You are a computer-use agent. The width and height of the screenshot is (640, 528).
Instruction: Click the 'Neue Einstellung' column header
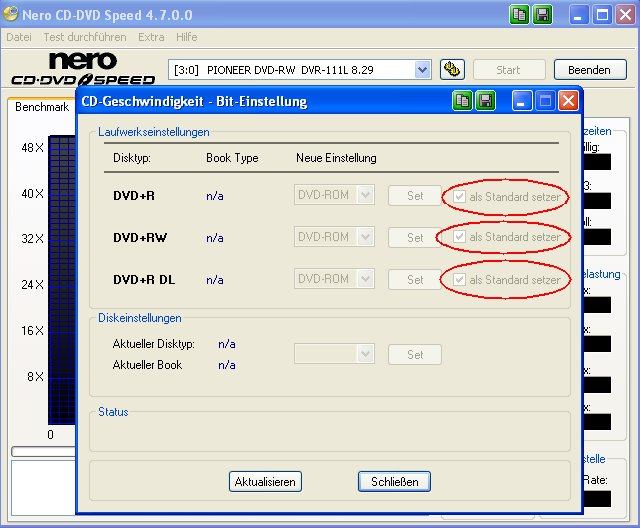pyautogui.click(x=336, y=158)
